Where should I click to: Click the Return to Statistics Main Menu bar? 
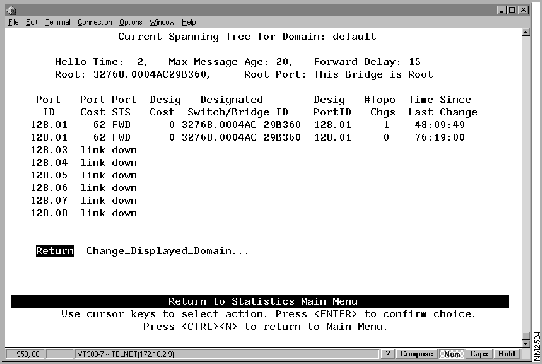point(260,301)
